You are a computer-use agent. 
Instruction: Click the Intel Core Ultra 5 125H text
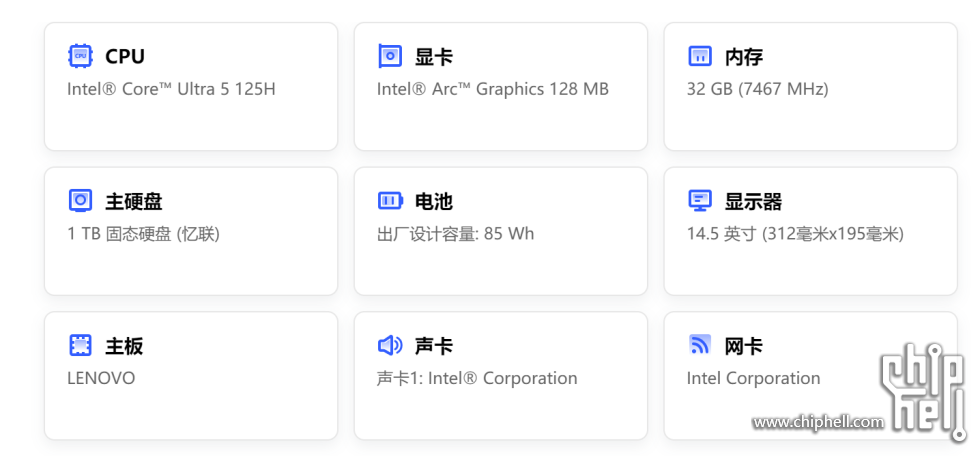click(x=171, y=89)
